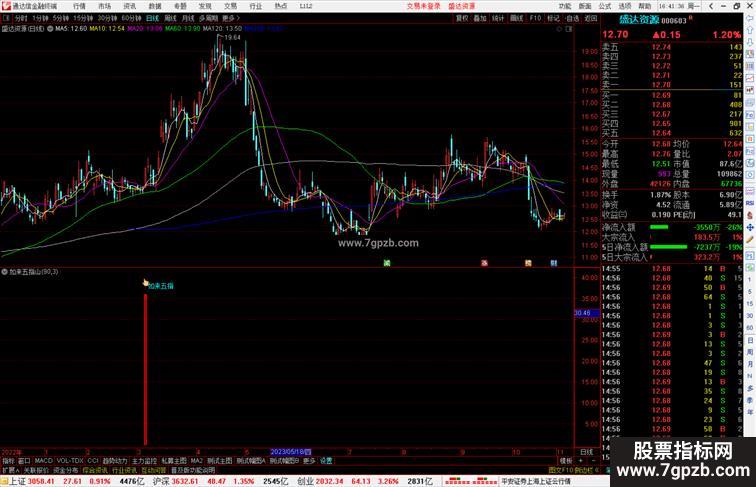Switch to the 月线 period tab

coord(188,18)
